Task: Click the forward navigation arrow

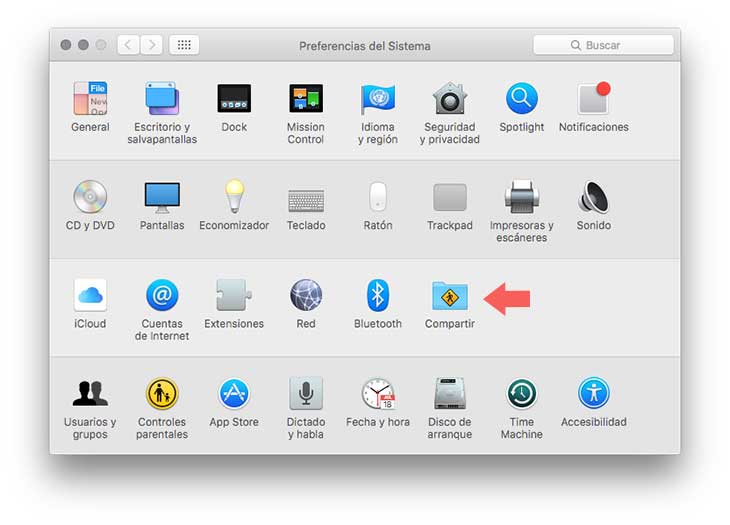Action: point(151,45)
